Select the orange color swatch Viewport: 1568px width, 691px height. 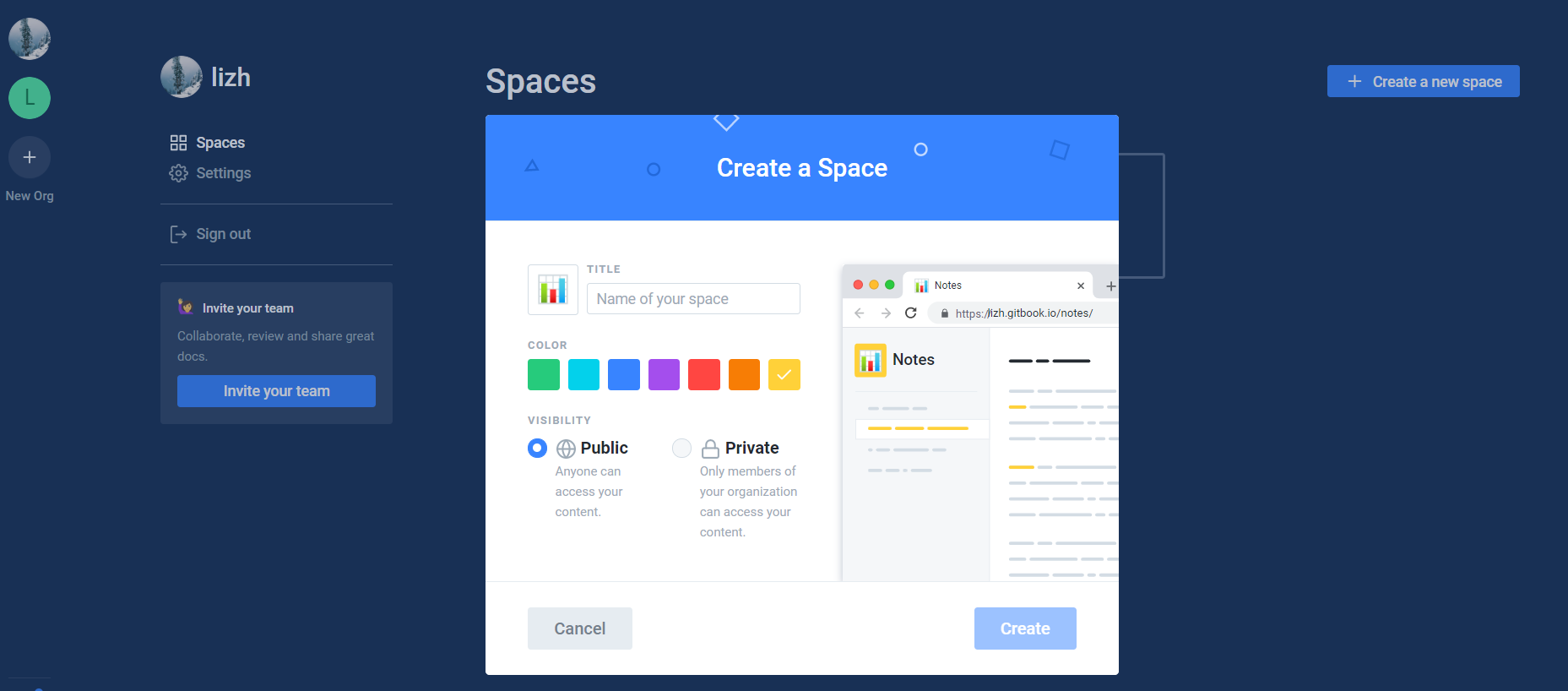pyautogui.click(x=744, y=374)
